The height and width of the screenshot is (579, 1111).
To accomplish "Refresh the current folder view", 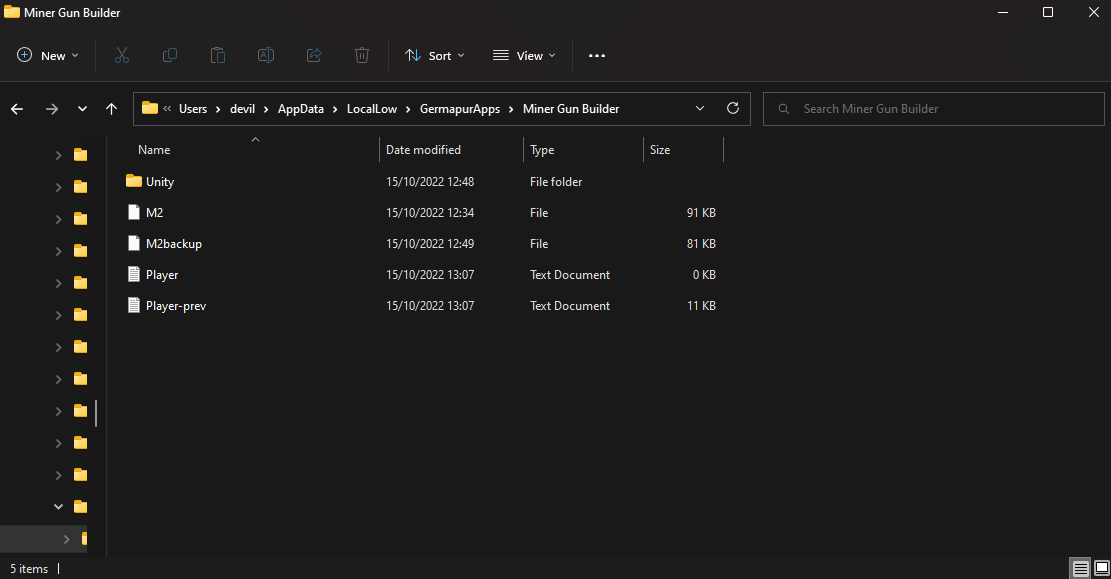I will pyautogui.click(x=732, y=109).
